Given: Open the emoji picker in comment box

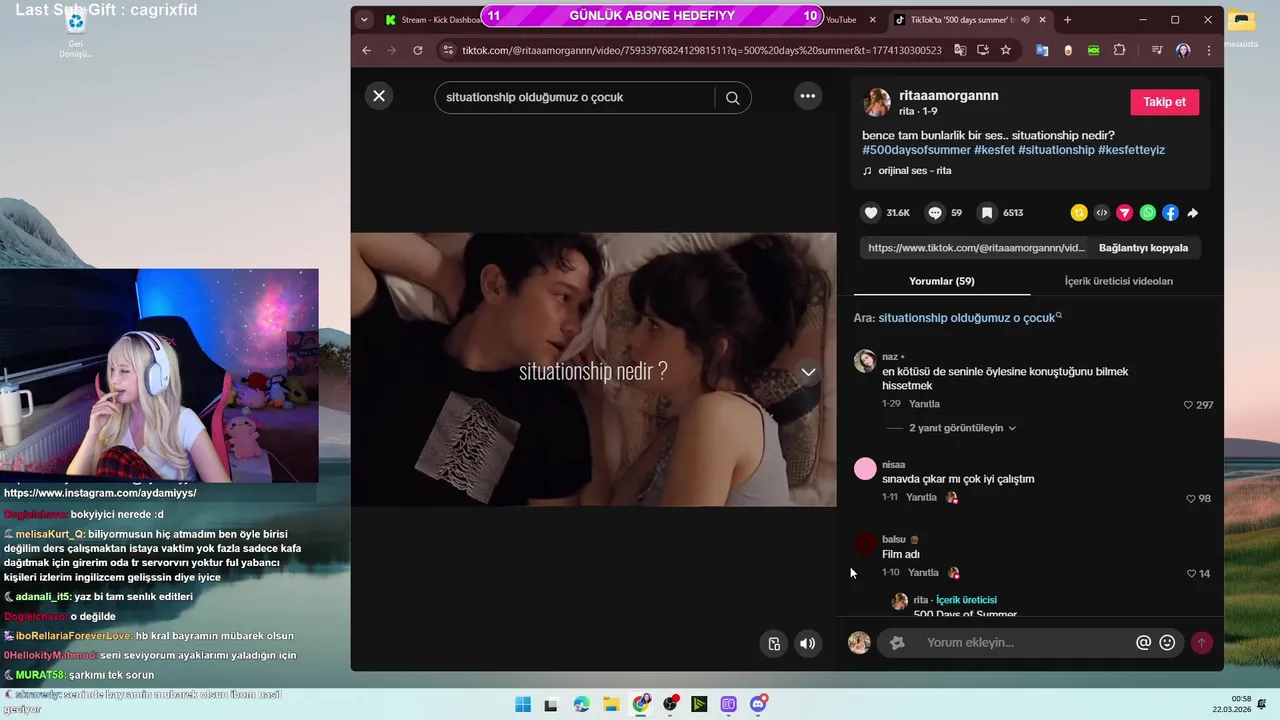Looking at the screenshot, I should point(1167,642).
